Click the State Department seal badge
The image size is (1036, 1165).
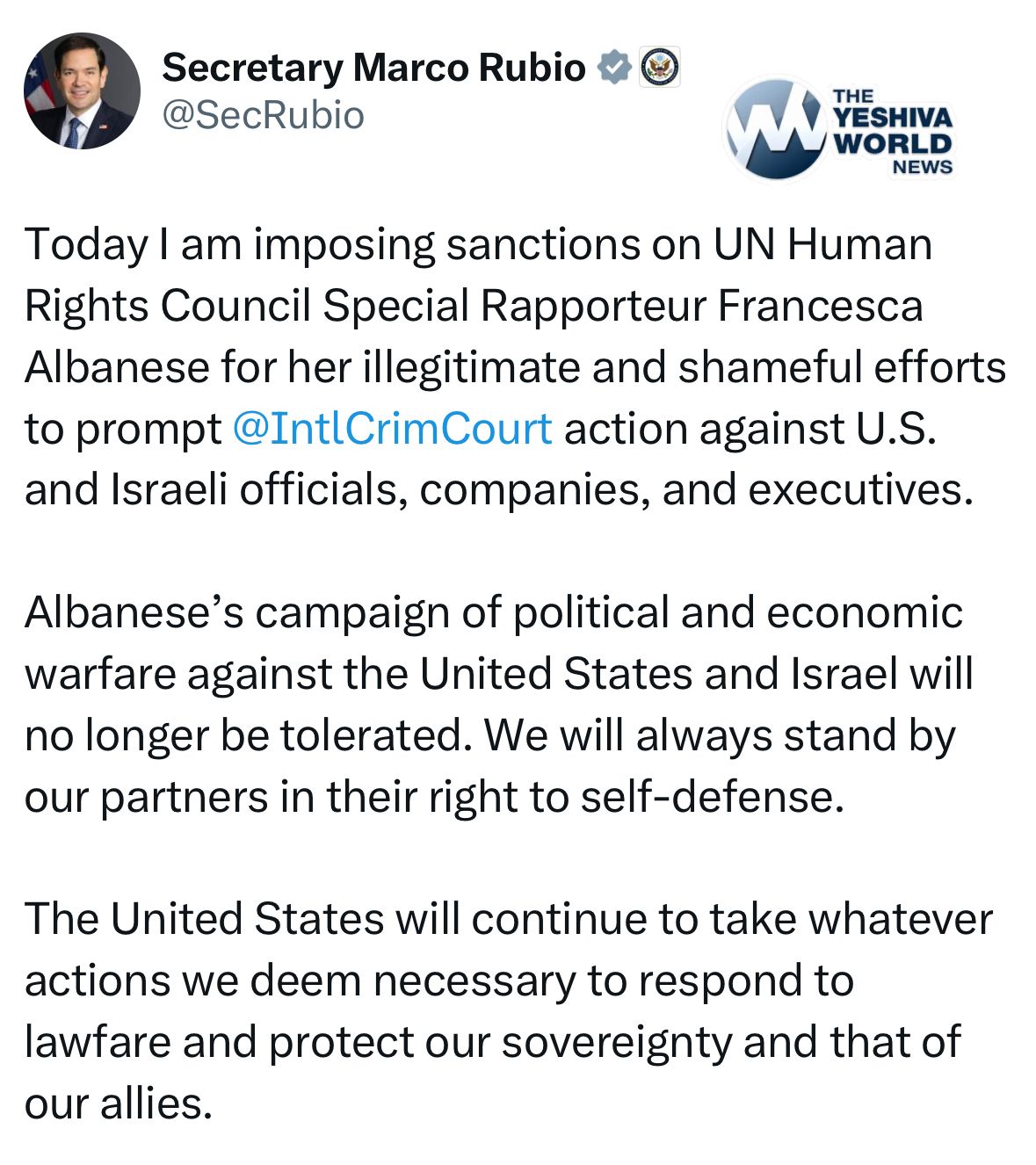pyautogui.click(x=660, y=68)
